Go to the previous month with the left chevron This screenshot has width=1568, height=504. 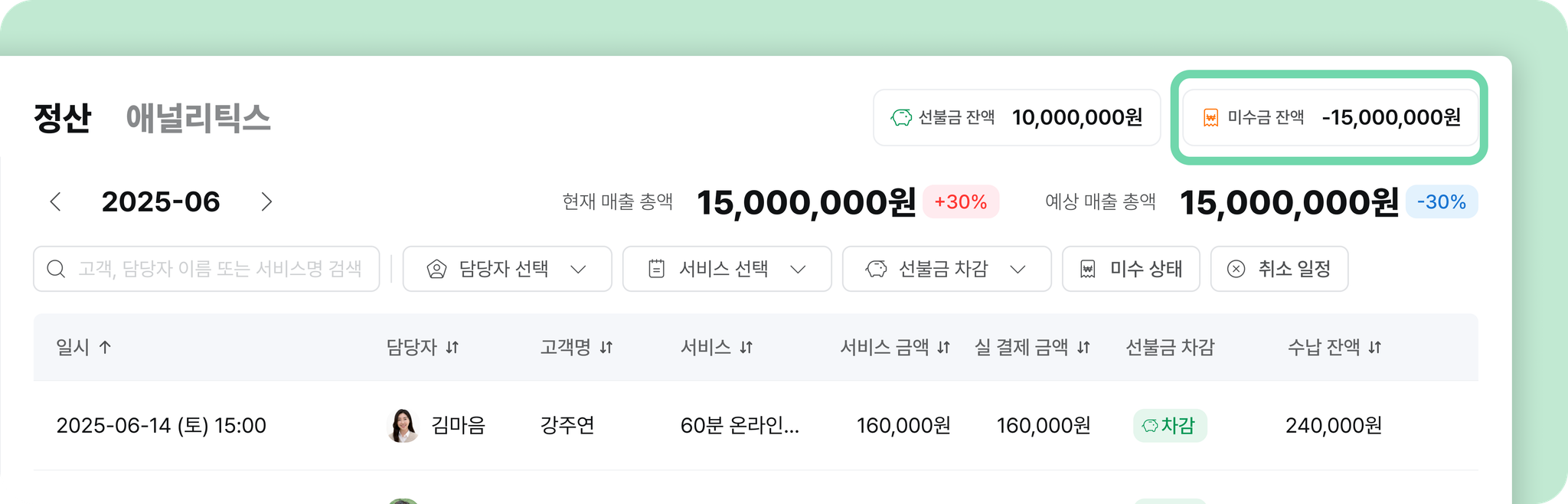[55, 201]
